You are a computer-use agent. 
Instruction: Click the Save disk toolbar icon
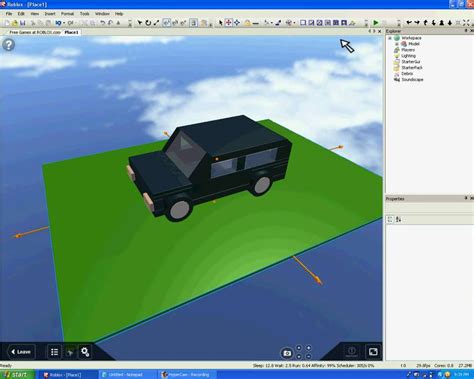[23, 23]
